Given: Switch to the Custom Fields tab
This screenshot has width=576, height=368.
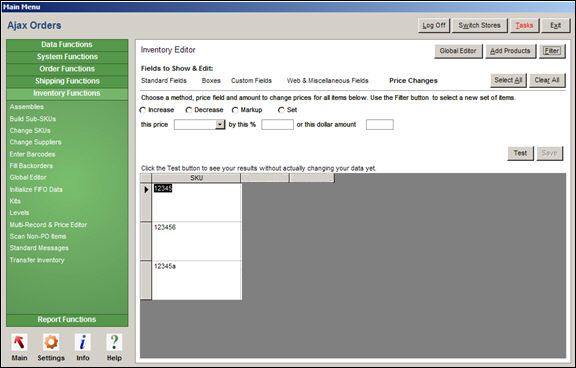Looking at the screenshot, I should (251, 80).
